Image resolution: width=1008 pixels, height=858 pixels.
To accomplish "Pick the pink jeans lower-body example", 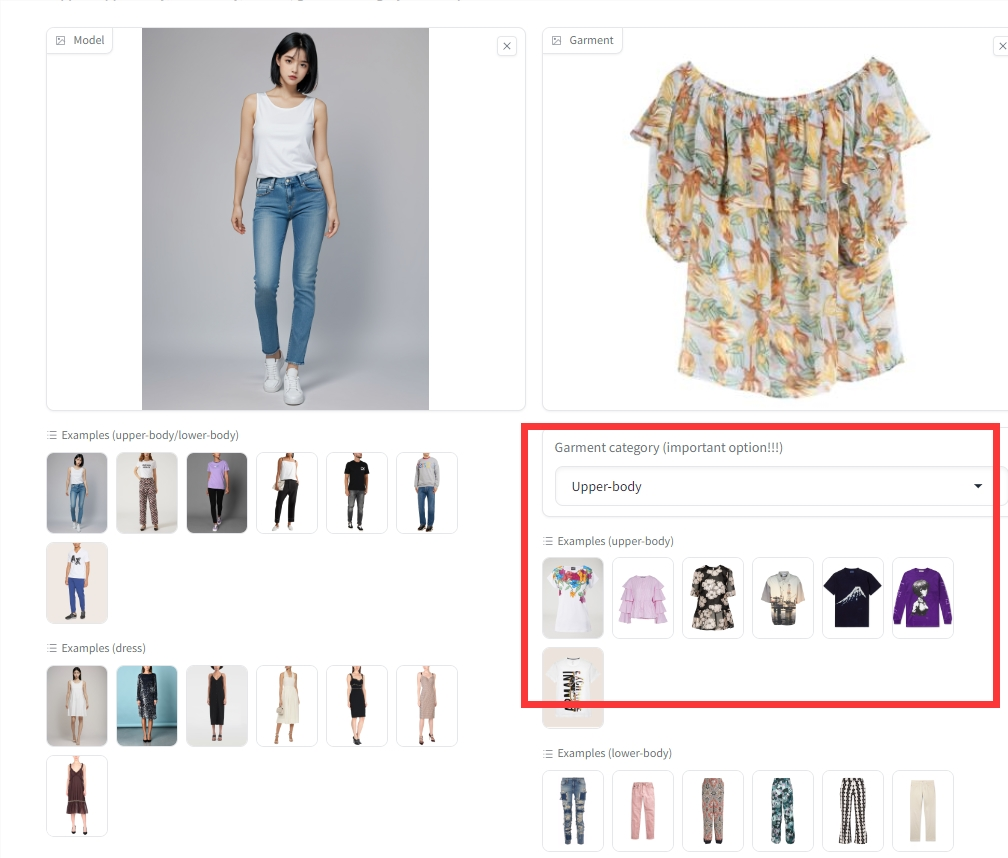I will (642, 811).
